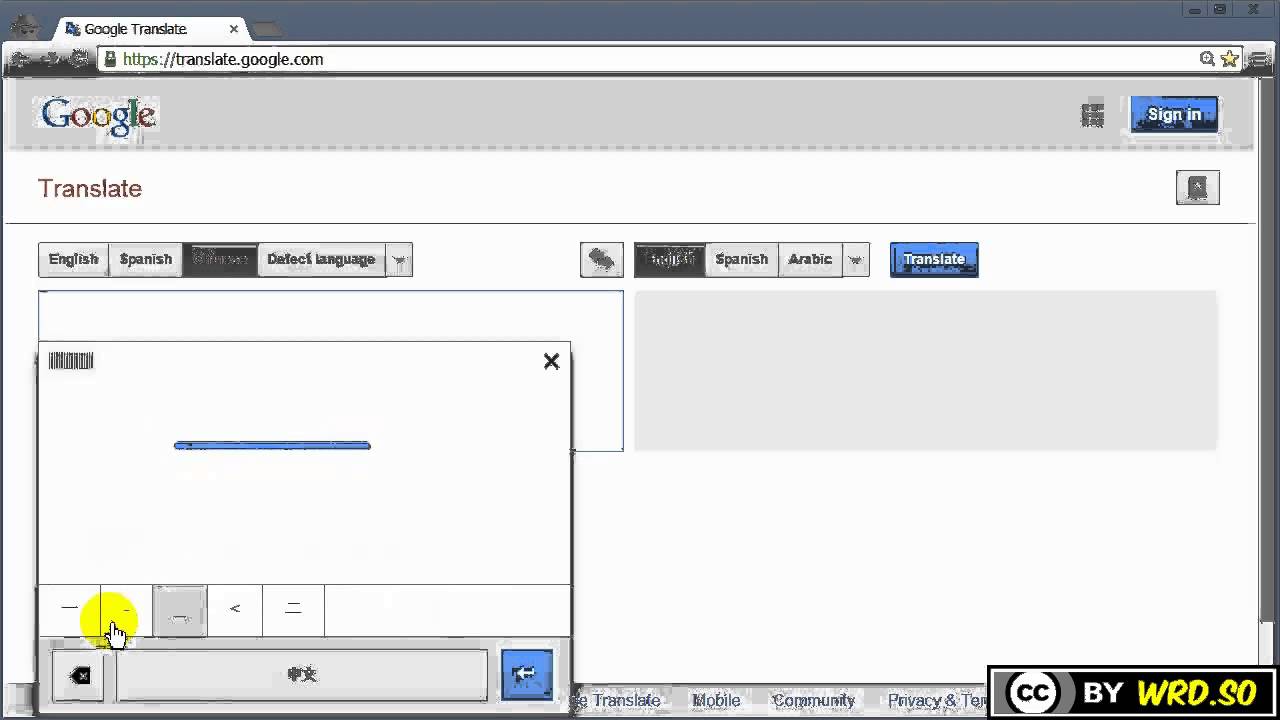Click the blue enter key in handwriting panel

point(526,675)
